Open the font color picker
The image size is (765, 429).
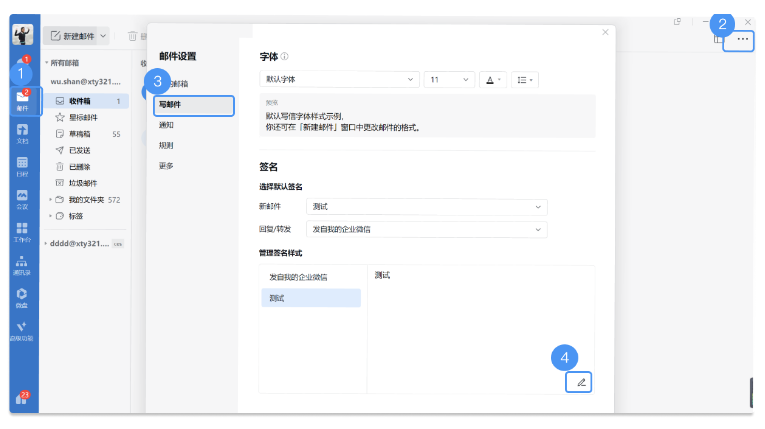coord(493,79)
